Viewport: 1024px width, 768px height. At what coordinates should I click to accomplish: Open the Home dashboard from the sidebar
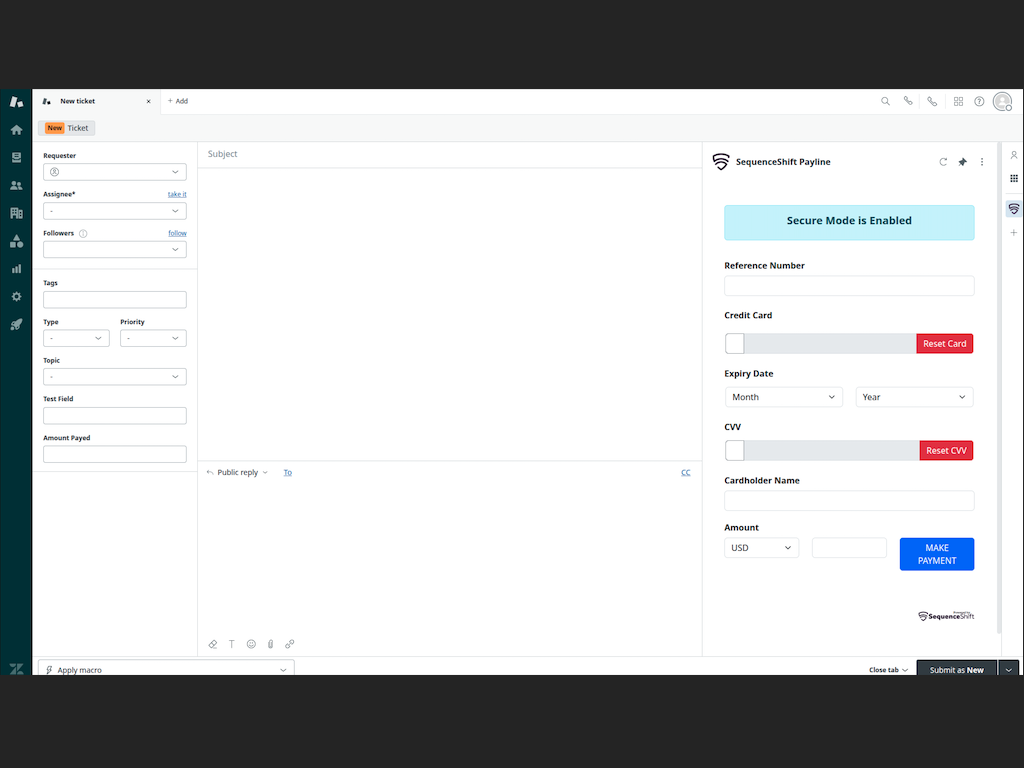(15, 129)
